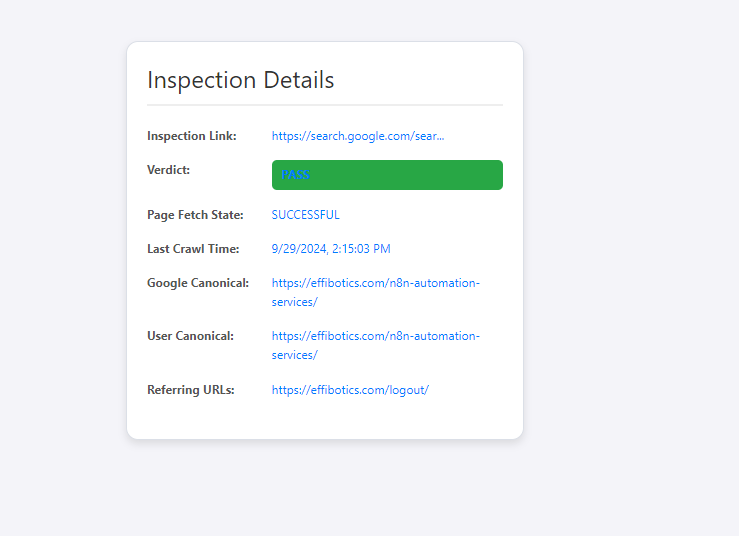Open the Referring URLs logout link
Image resolution: width=739 pixels, height=536 pixels.
pos(350,390)
